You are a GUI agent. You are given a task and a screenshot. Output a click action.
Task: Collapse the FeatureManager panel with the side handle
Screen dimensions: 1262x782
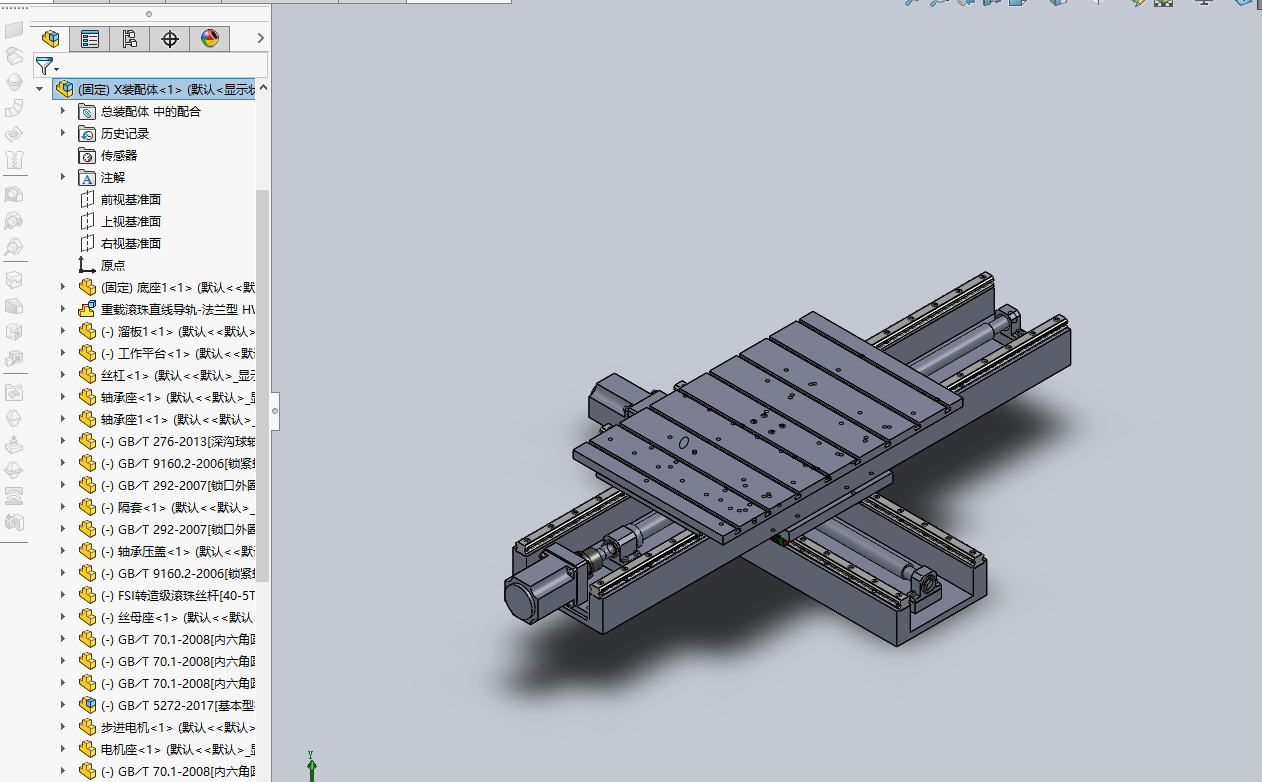(275, 410)
